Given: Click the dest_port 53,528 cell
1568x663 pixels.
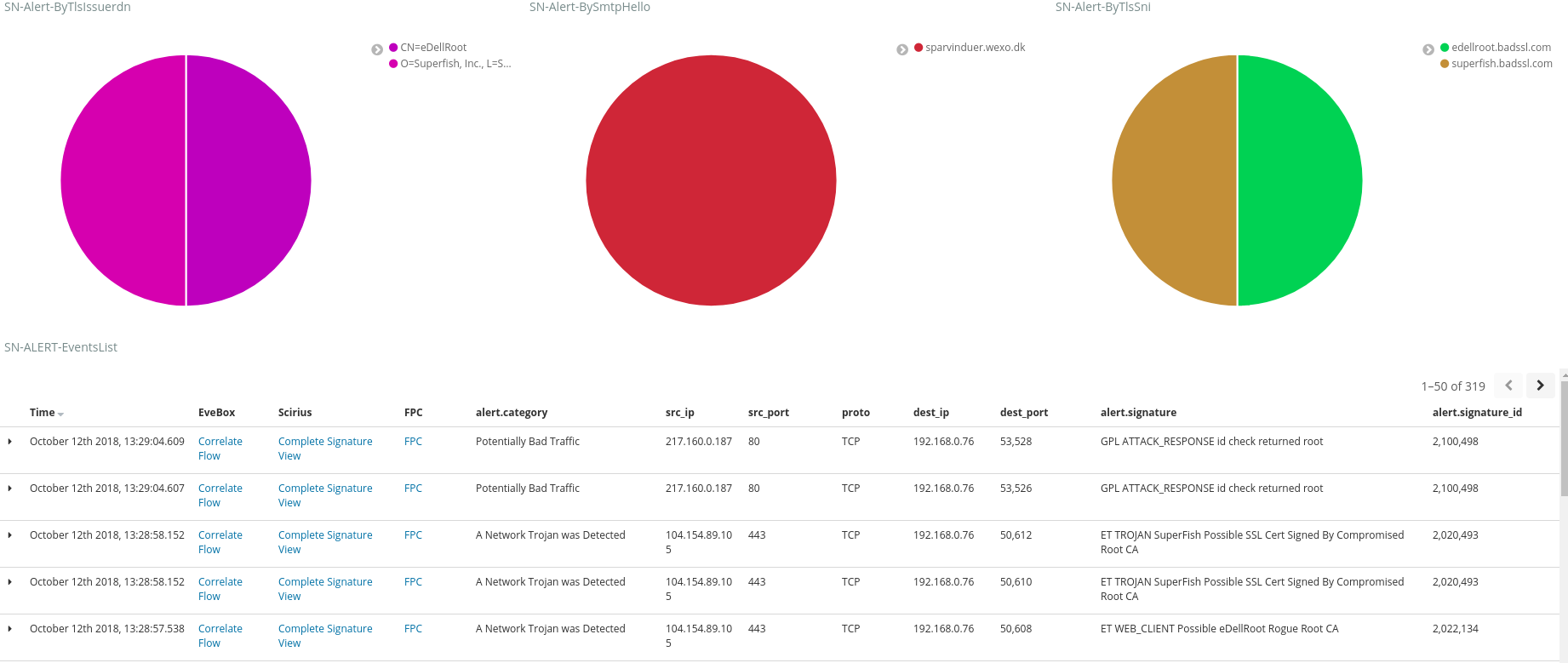Looking at the screenshot, I should 1016,442.
